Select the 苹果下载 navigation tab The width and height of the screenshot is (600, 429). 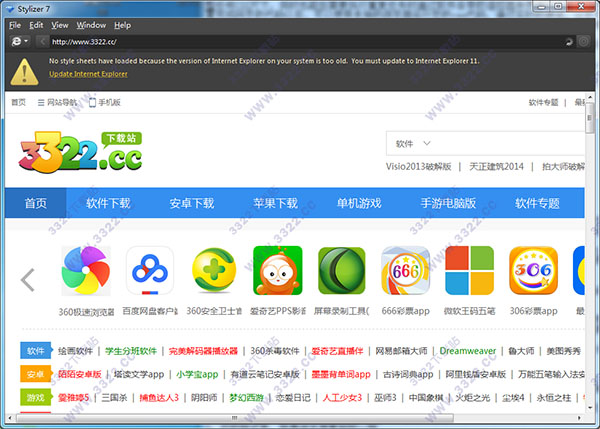coord(275,203)
